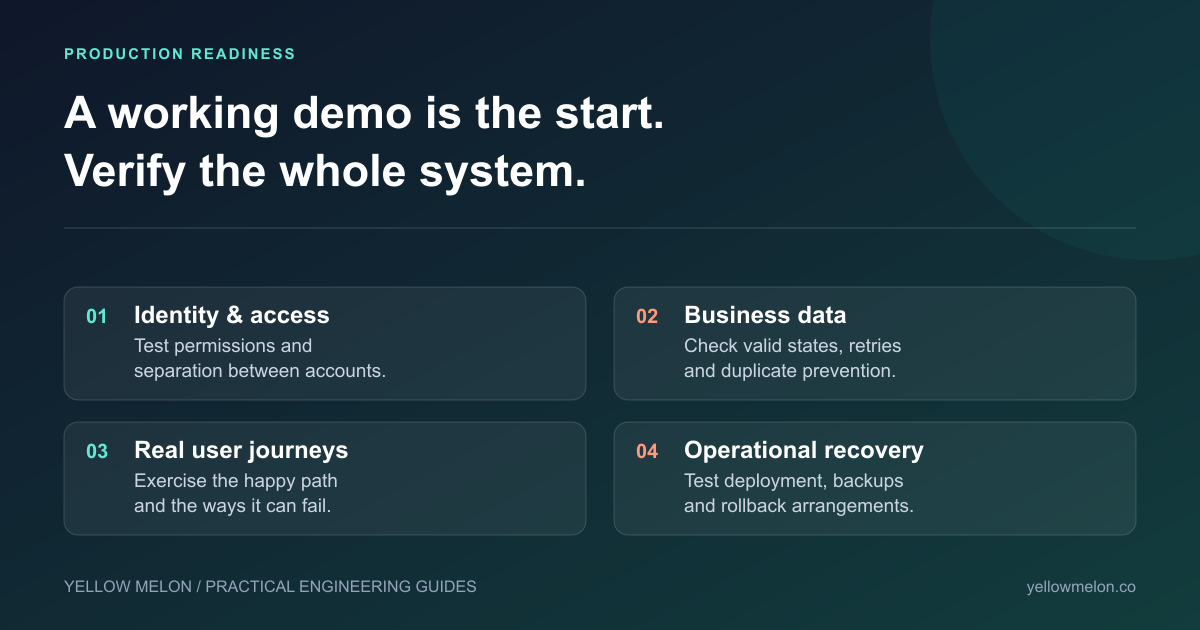The image size is (1200, 630).
Task: Click "Test permissions and" description line
Action: point(223,346)
